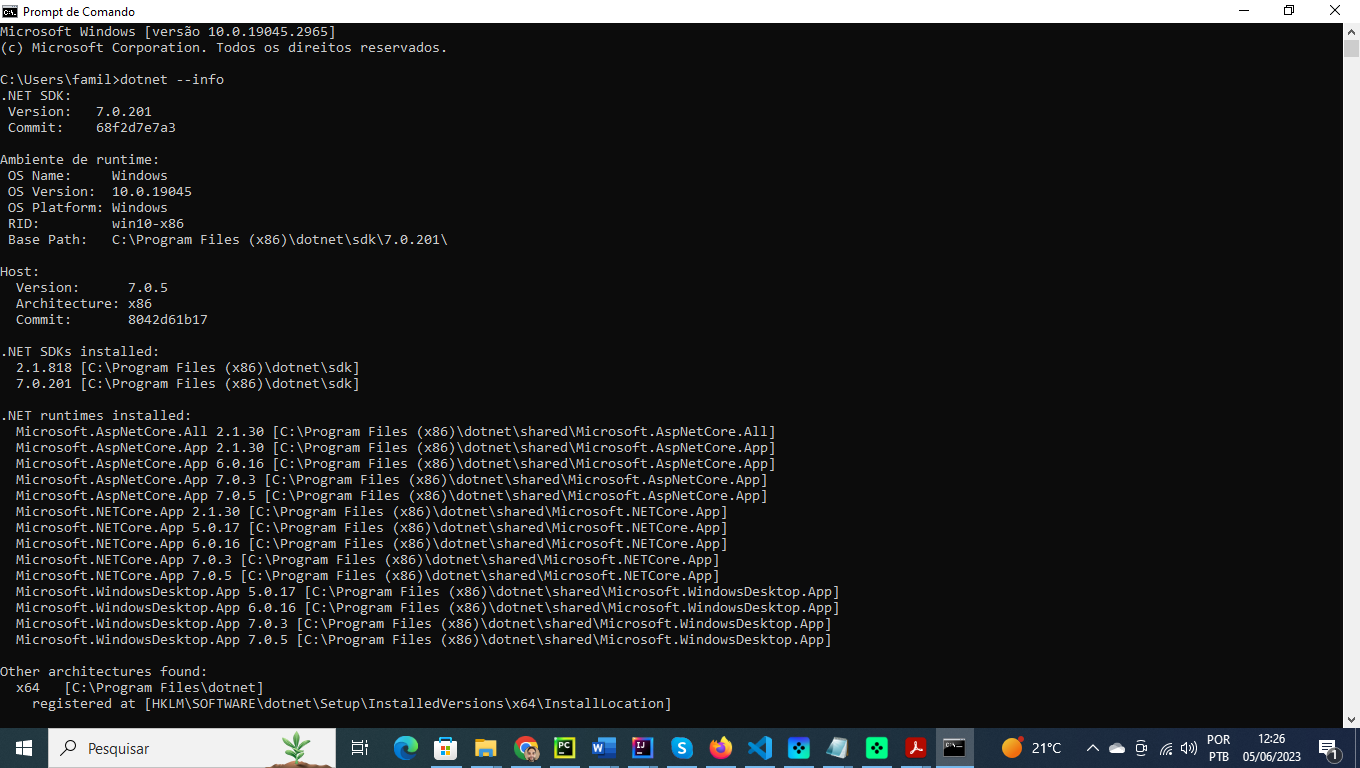Click the Command Prompt taskbar button

(x=955, y=747)
